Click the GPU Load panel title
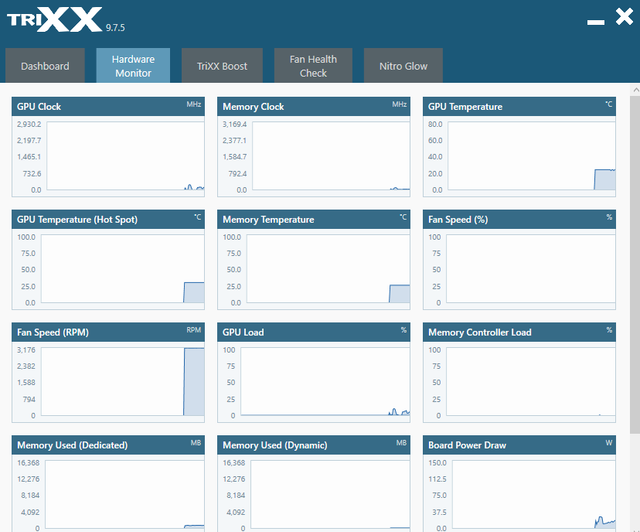 tap(243, 332)
